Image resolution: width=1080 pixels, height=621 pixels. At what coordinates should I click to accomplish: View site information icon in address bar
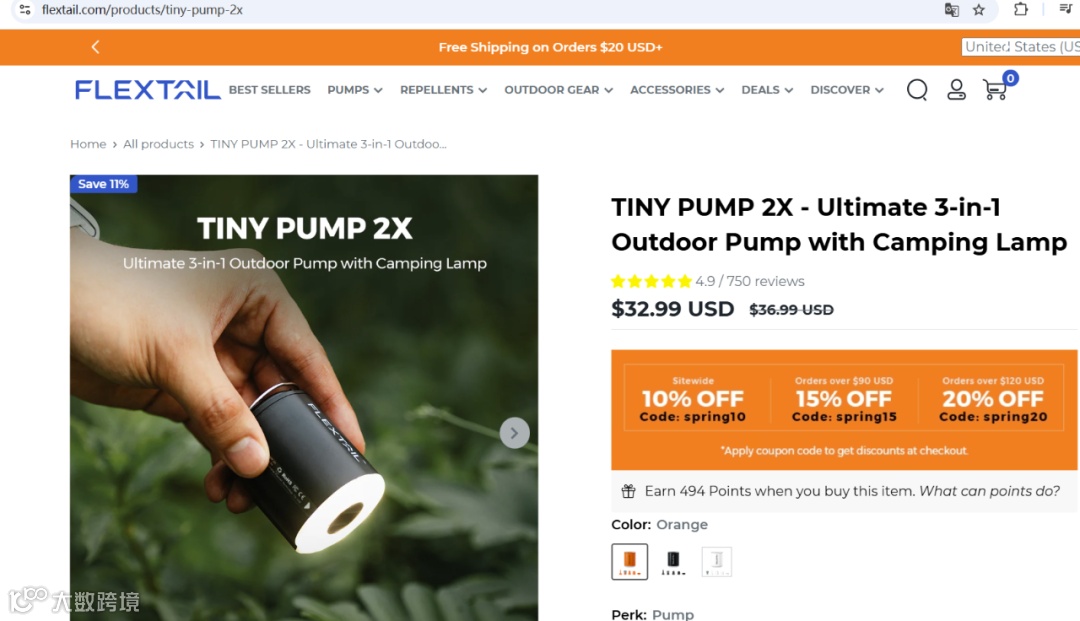coord(25,10)
